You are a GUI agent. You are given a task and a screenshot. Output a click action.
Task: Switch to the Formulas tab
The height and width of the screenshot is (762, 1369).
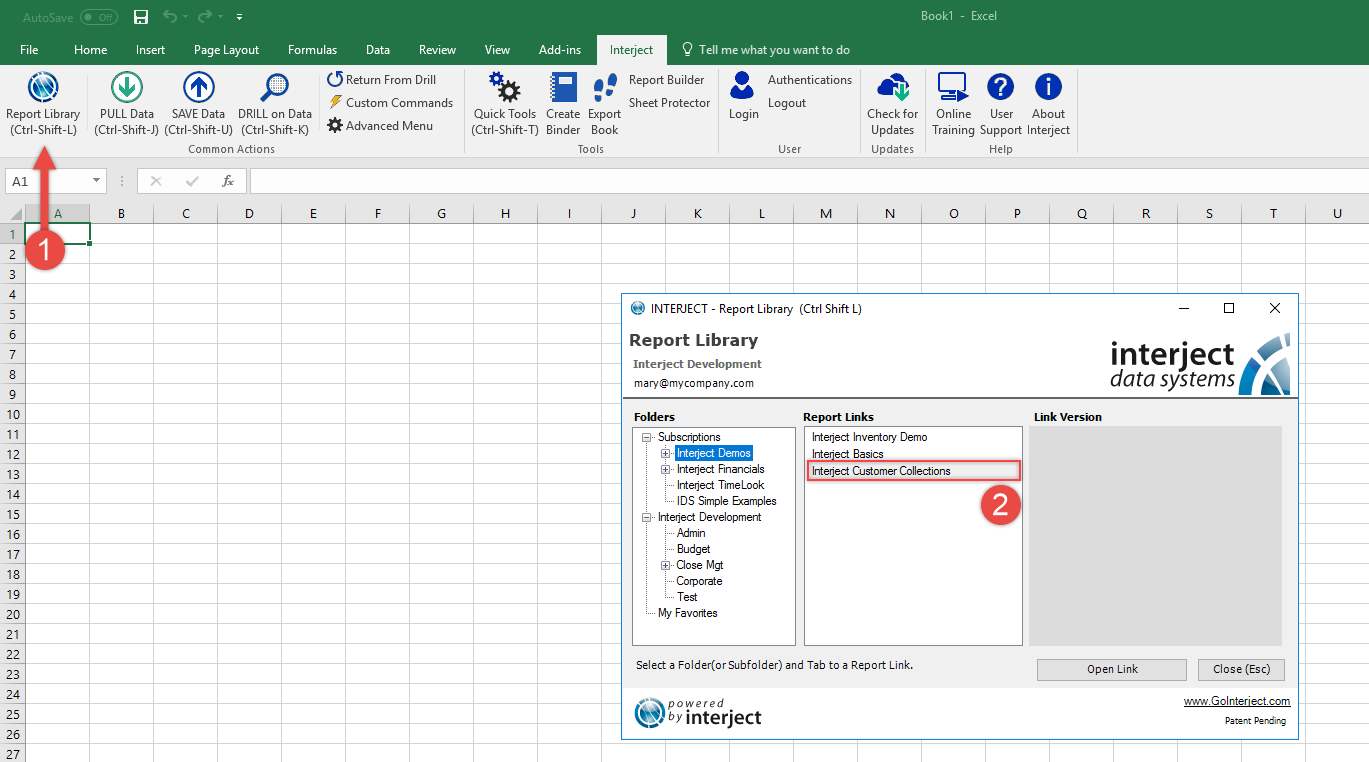click(312, 50)
